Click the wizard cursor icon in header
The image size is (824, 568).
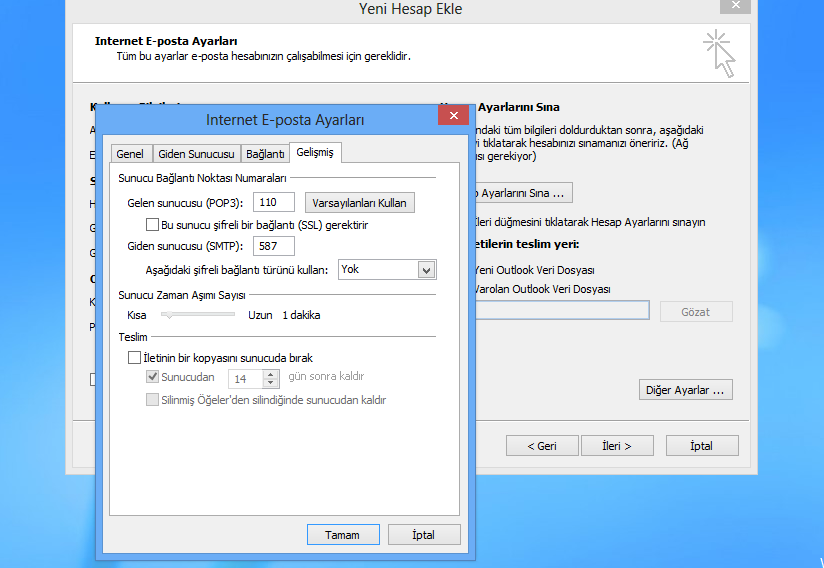pyautogui.click(x=718, y=53)
